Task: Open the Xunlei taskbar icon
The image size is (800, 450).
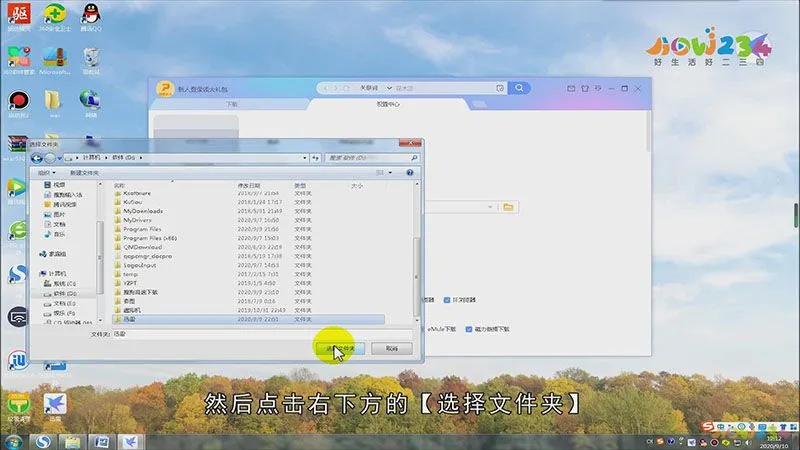Action: [x=130, y=442]
